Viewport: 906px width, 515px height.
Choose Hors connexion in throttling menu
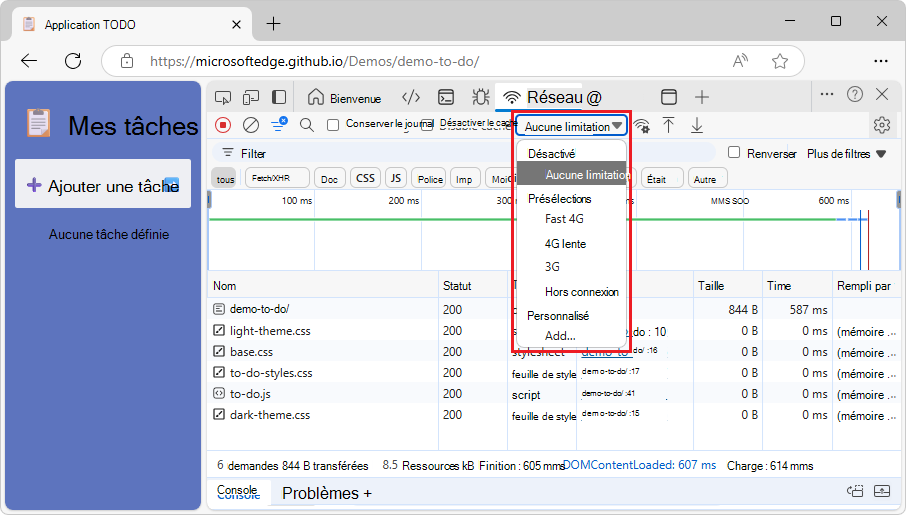click(x=581, y=292)
